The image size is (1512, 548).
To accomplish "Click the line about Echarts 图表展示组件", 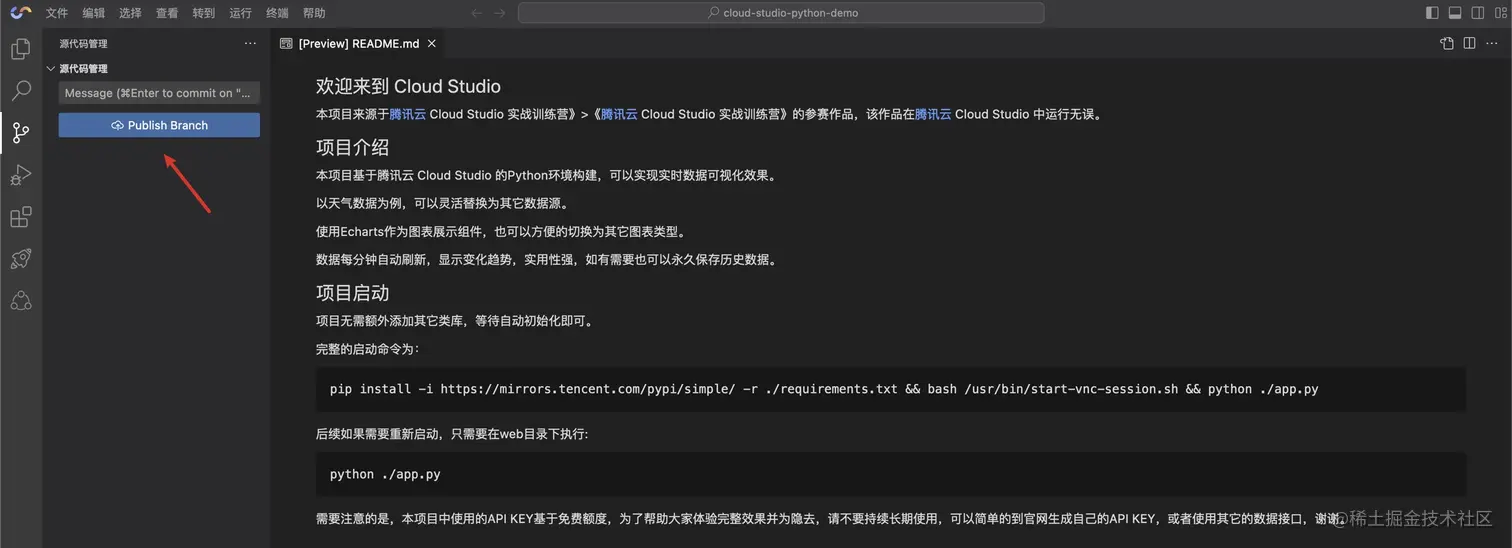I will coord(500,232).
